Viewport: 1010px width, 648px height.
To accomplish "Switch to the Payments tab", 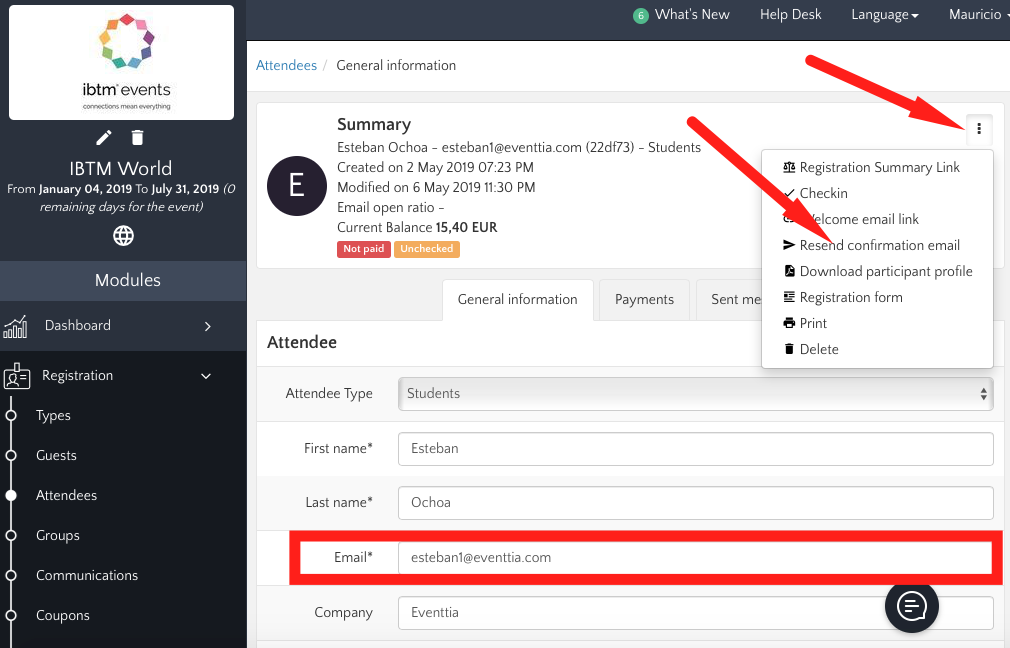I will point(644,299).
